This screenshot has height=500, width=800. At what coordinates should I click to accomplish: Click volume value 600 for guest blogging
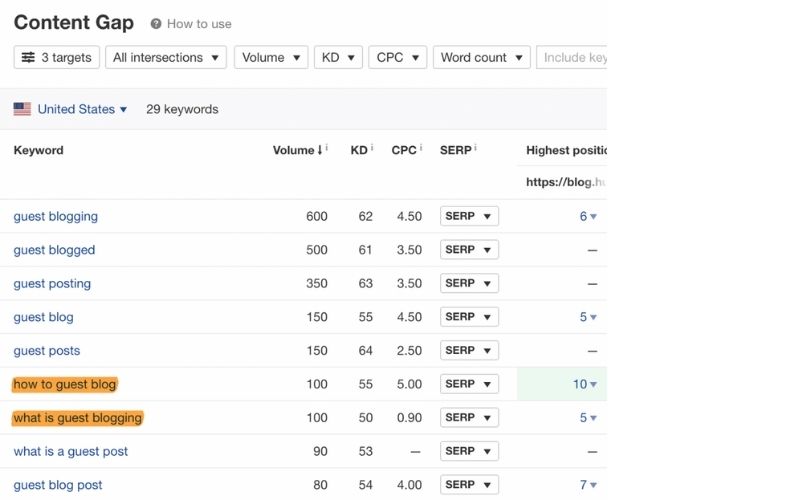[317, 216]
